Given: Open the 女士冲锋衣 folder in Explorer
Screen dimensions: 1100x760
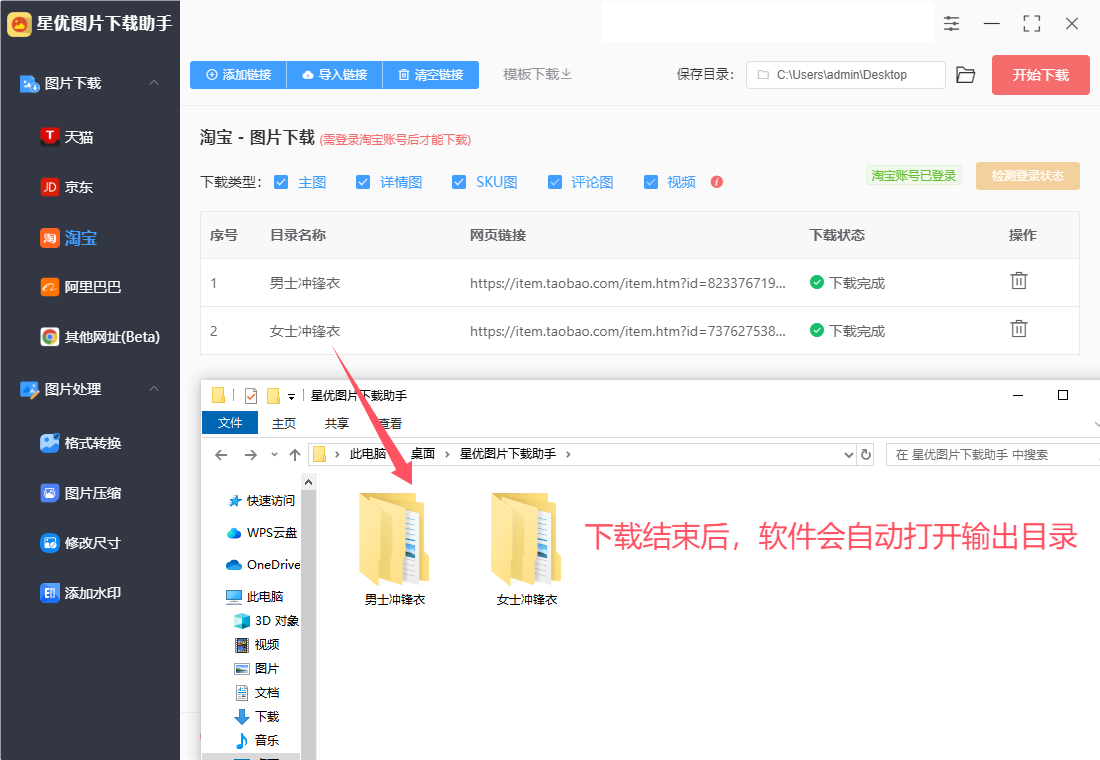Looking at the screenshot, I should coord(527,549).
